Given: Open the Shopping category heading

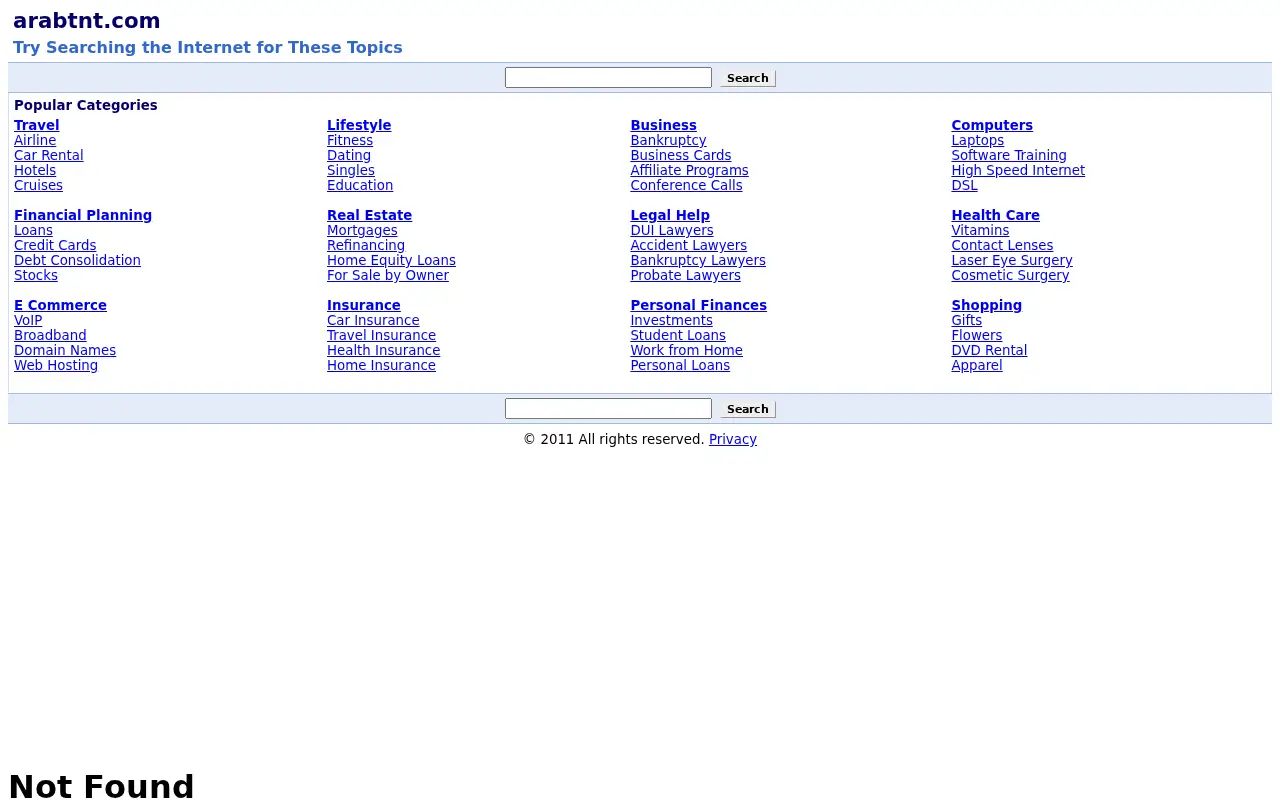Looking at the screenshot, I should pos(986,305).
